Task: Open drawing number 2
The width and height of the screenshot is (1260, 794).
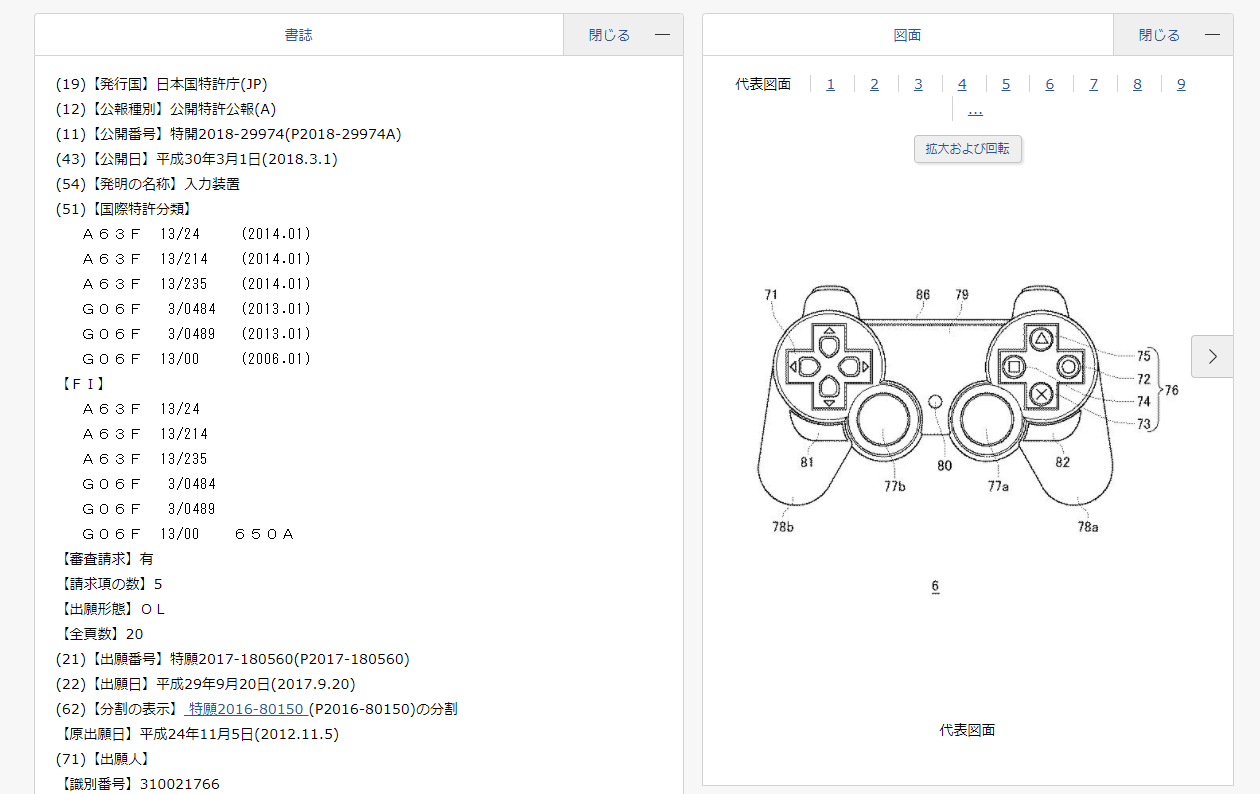Action: (874, 84)
